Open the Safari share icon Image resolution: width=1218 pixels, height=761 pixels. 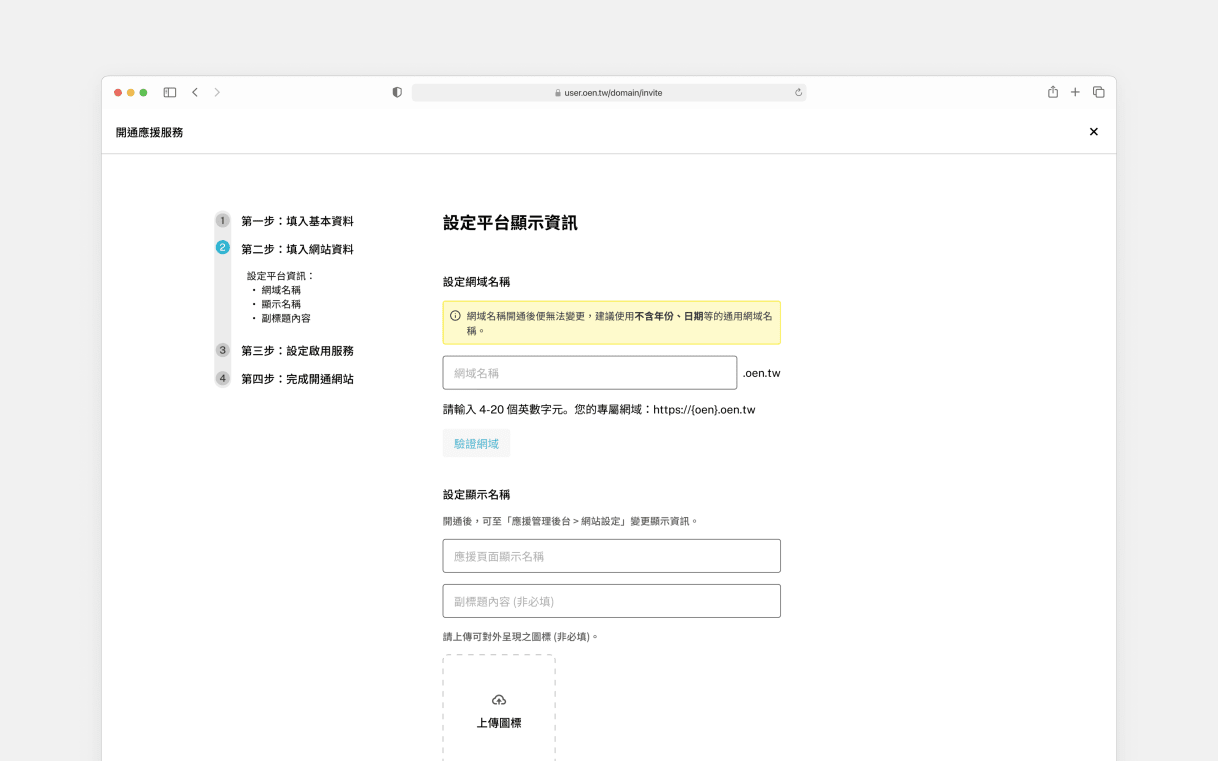[x=1053, y=92]
